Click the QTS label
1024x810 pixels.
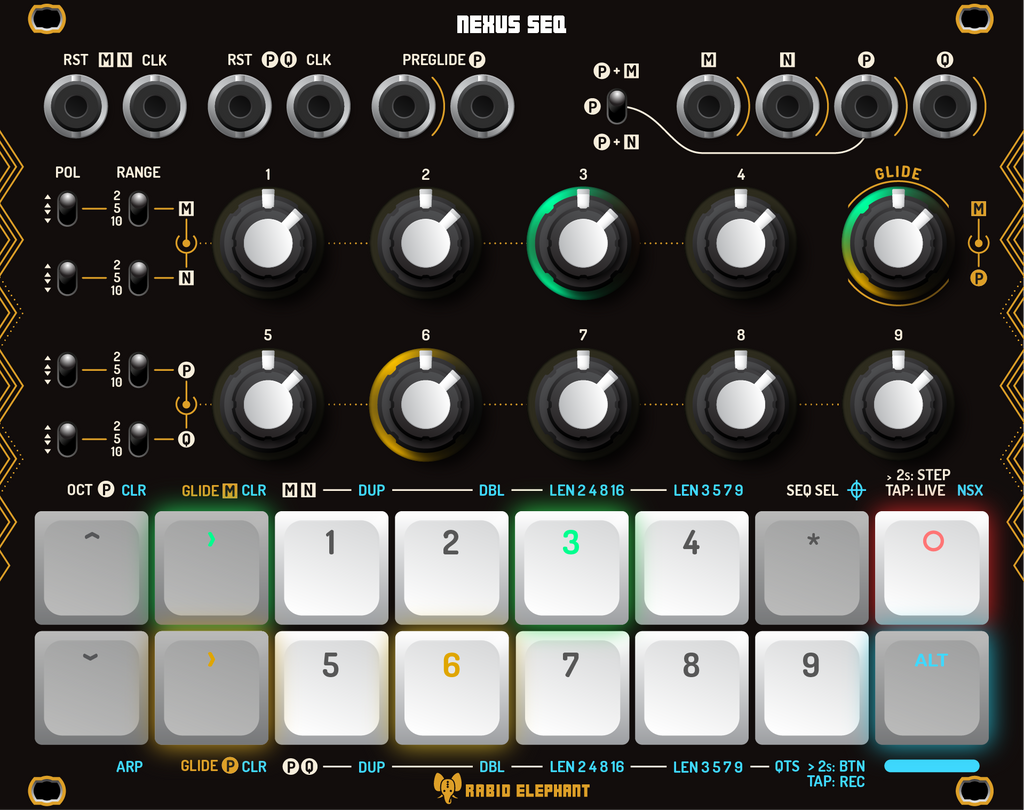(787, 767)
